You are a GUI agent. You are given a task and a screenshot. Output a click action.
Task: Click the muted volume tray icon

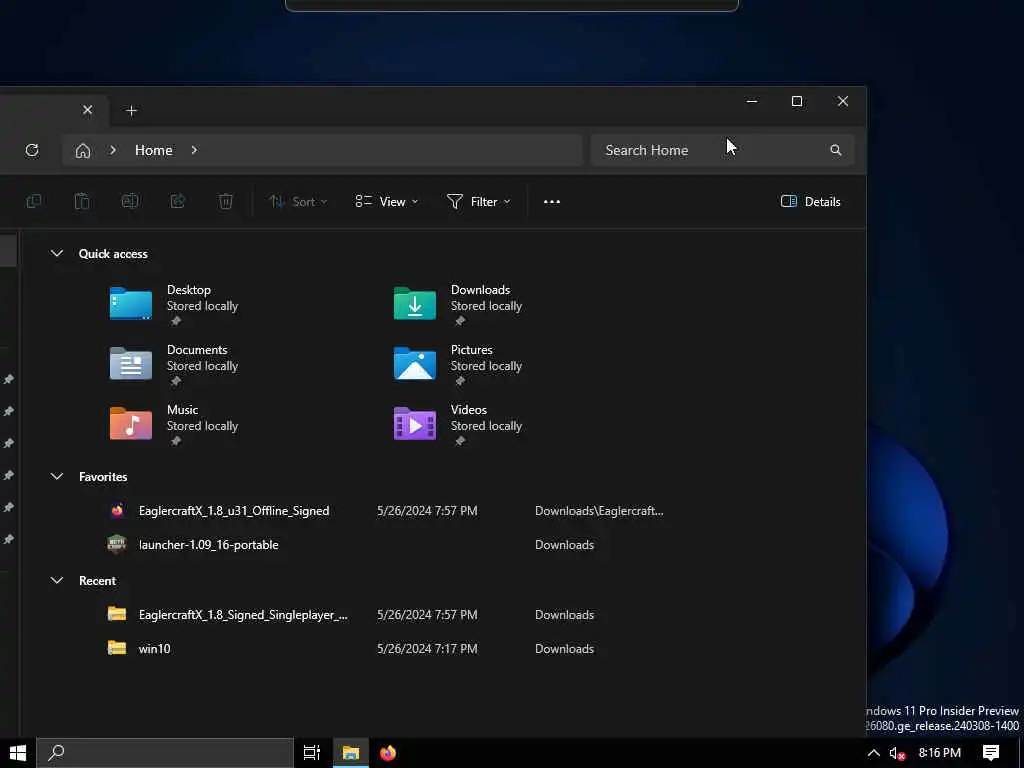(897, 754)
